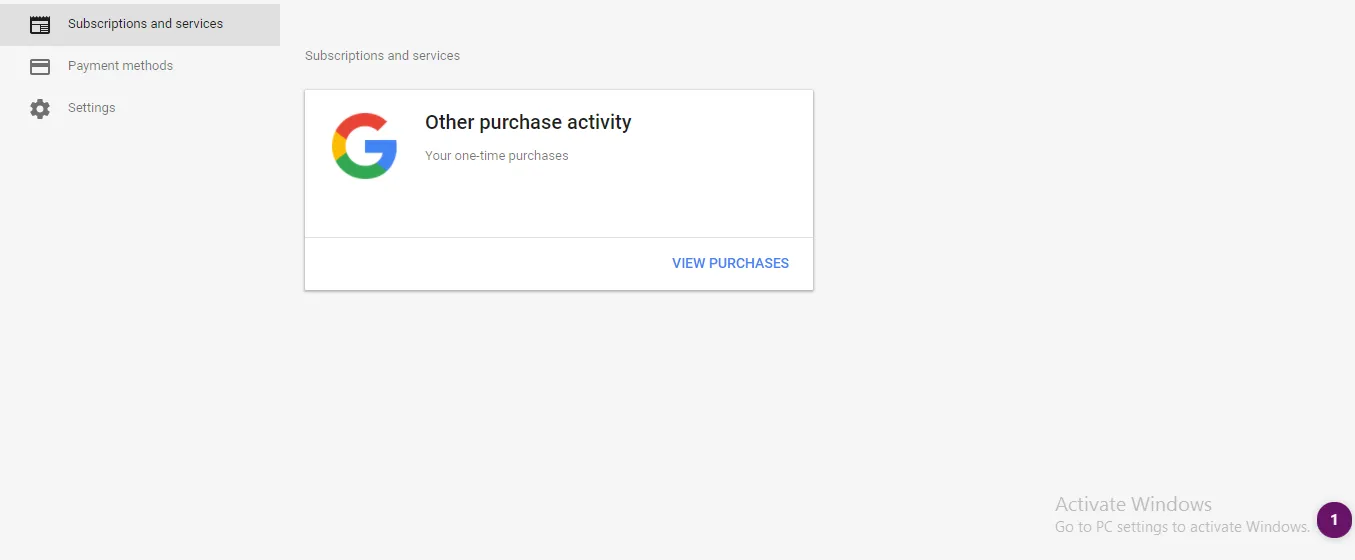Click the Other purchase activity title
1355x560 pixels.
click(528, 122)
